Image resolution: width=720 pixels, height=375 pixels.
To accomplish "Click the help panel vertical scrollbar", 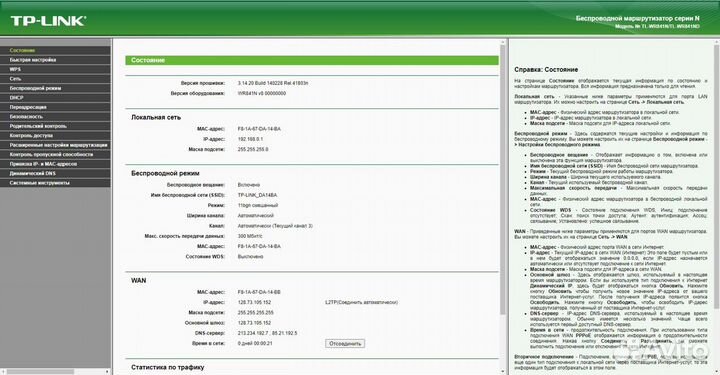I will tap(716, 177).
